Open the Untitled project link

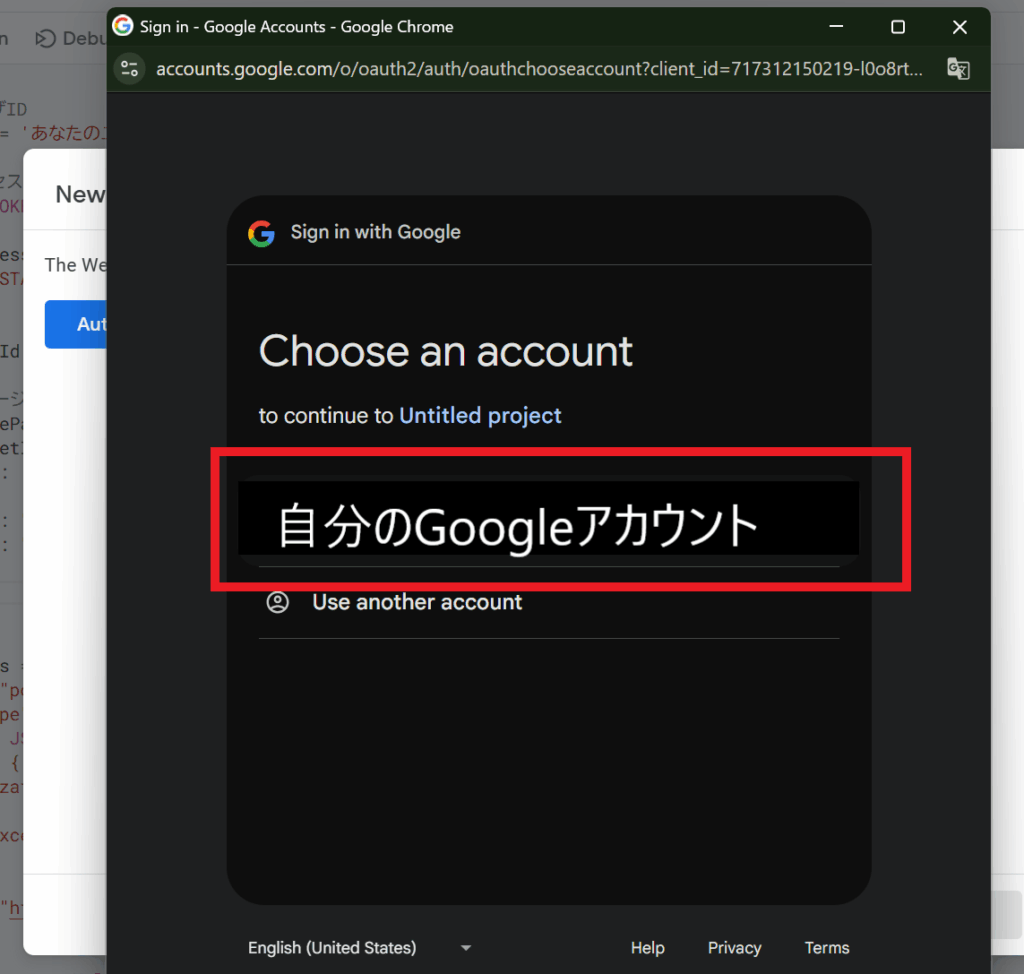[480, 415]
